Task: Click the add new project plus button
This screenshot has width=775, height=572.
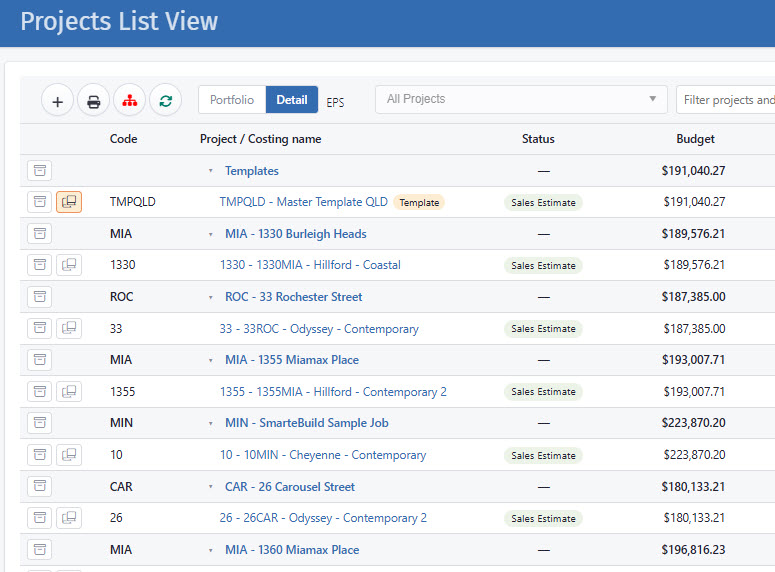Action: pyautogui.click(x=57, y=101)
